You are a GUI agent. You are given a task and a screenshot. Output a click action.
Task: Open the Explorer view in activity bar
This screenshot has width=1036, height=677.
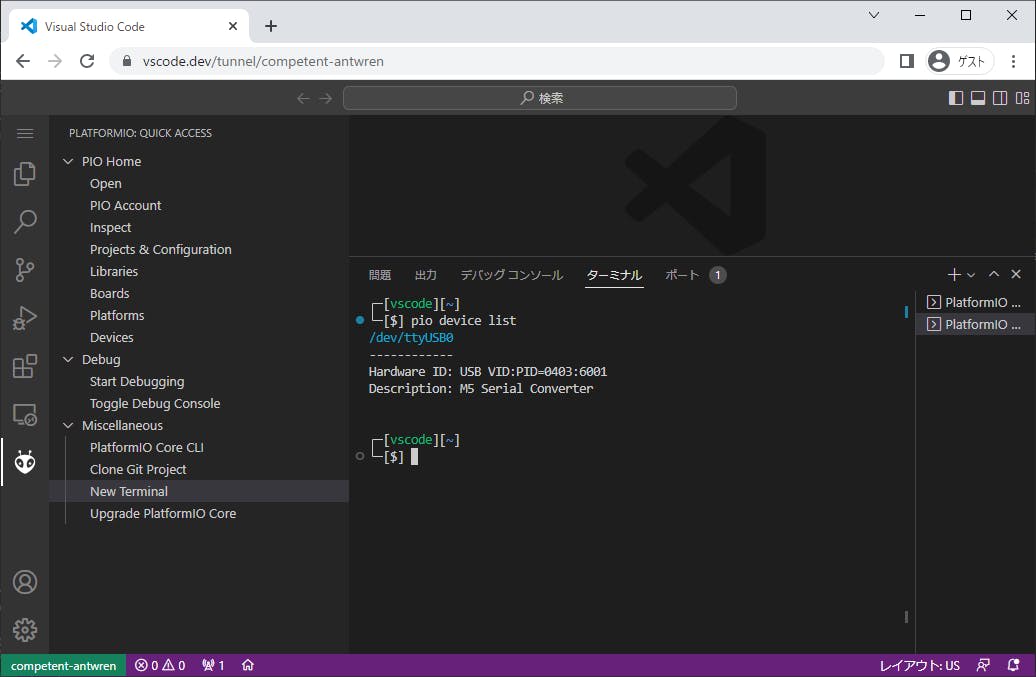(x=24, y=174)
